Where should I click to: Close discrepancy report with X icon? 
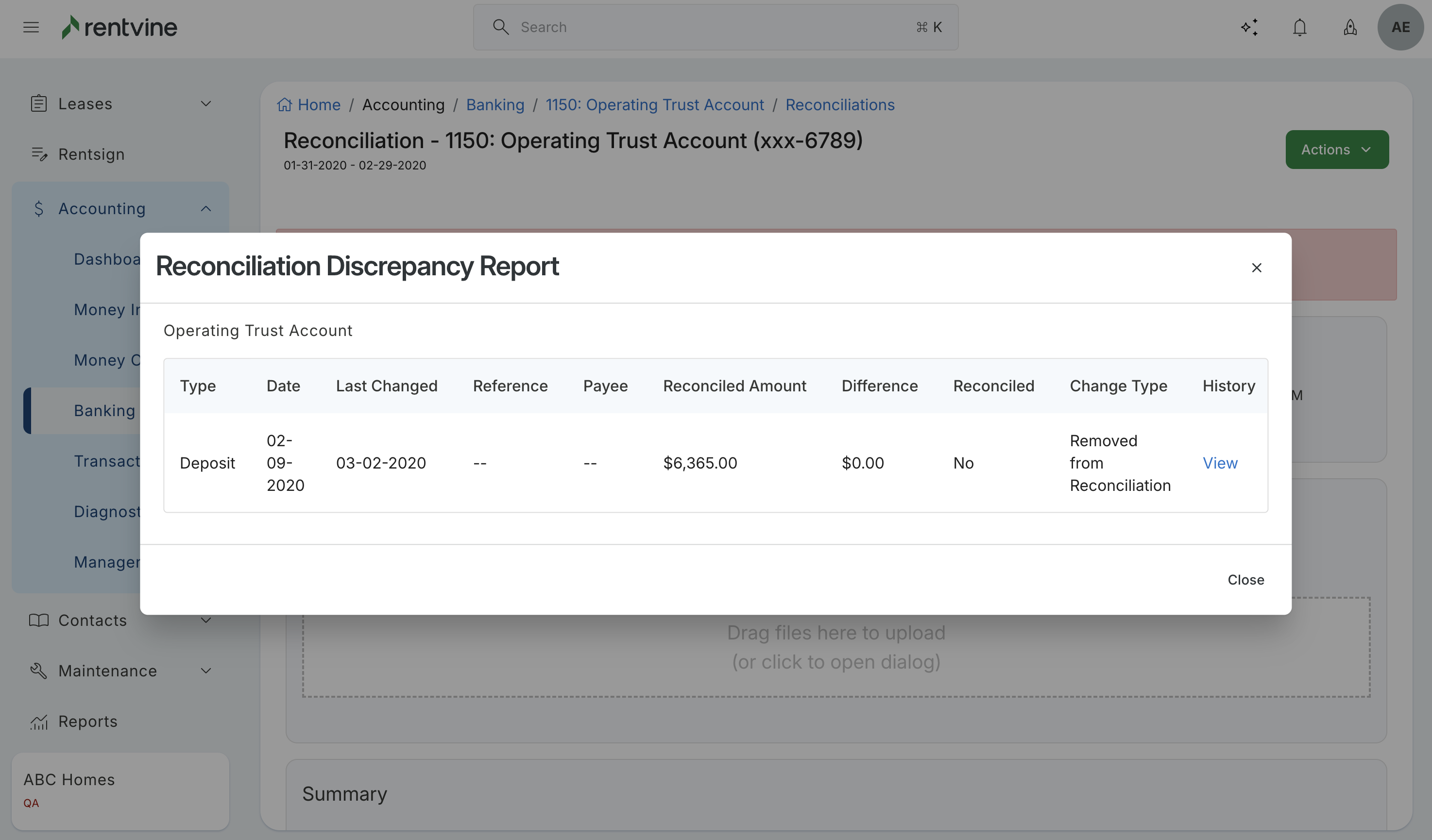coord(1257,268)
